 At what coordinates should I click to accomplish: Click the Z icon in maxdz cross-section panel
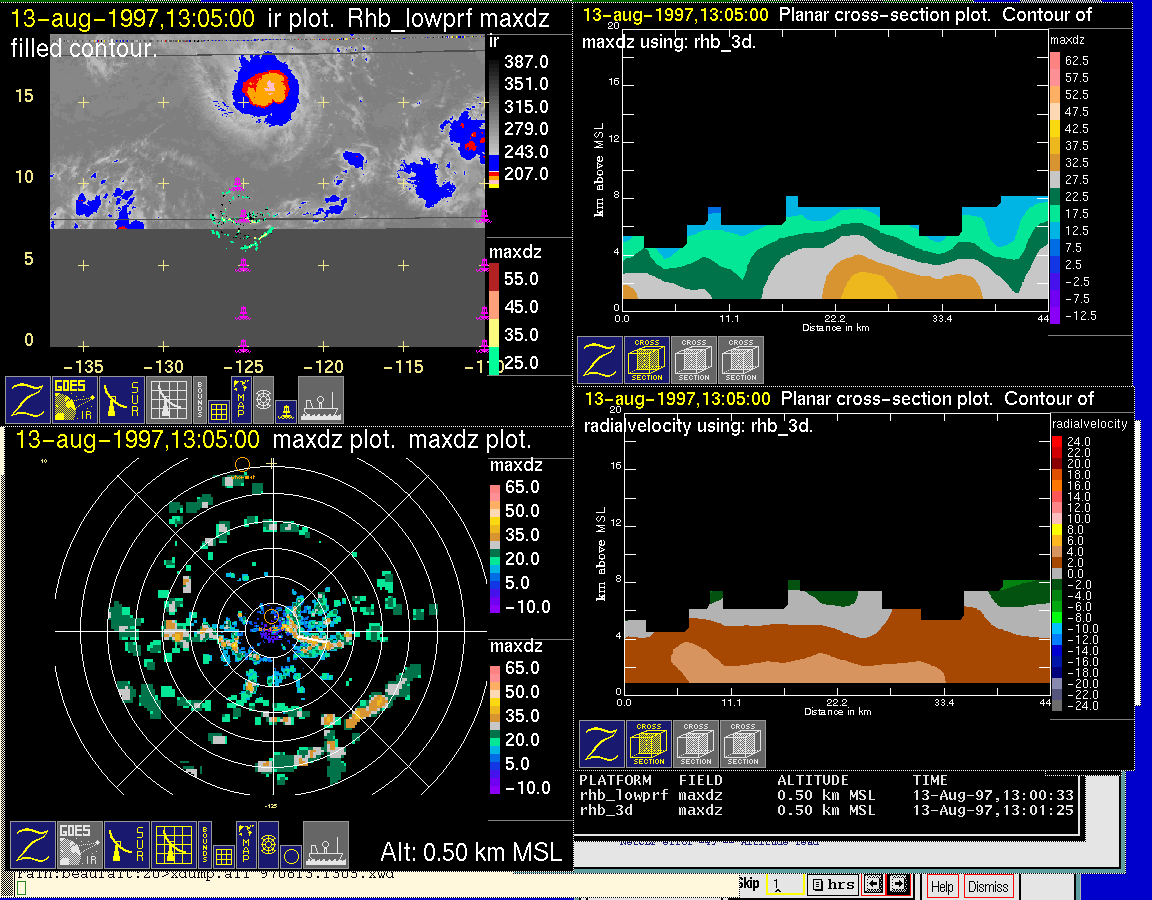(x=598, y=359)
